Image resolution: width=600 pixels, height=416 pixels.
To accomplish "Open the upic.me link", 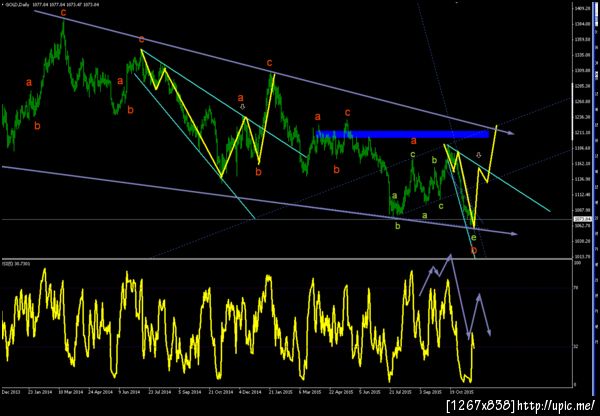I will tap(555, 406).
